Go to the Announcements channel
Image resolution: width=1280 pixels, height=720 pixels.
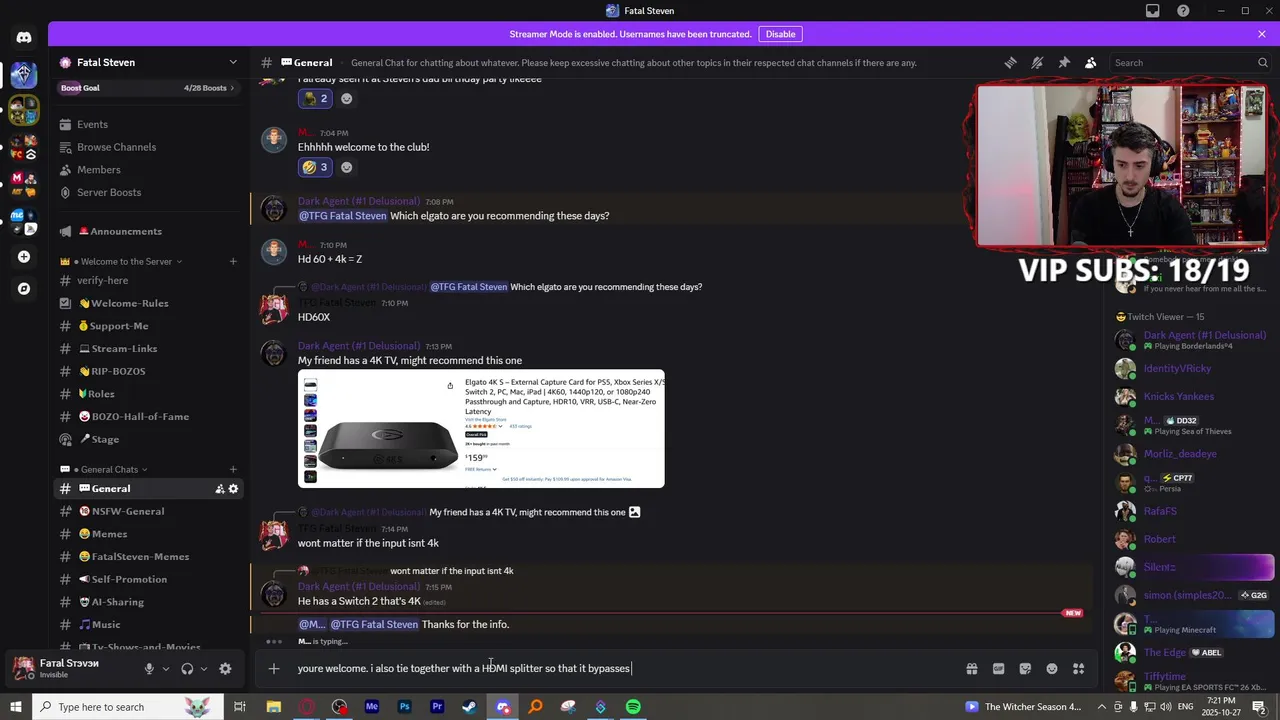(x=149, y=231)
